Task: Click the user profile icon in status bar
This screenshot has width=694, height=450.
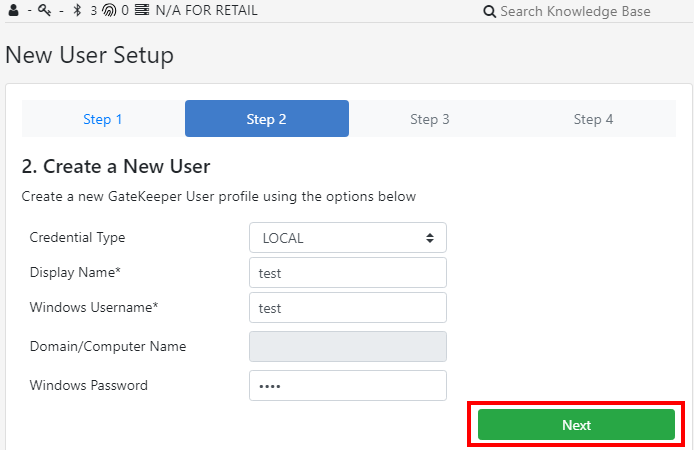Action: coord(13,11)
